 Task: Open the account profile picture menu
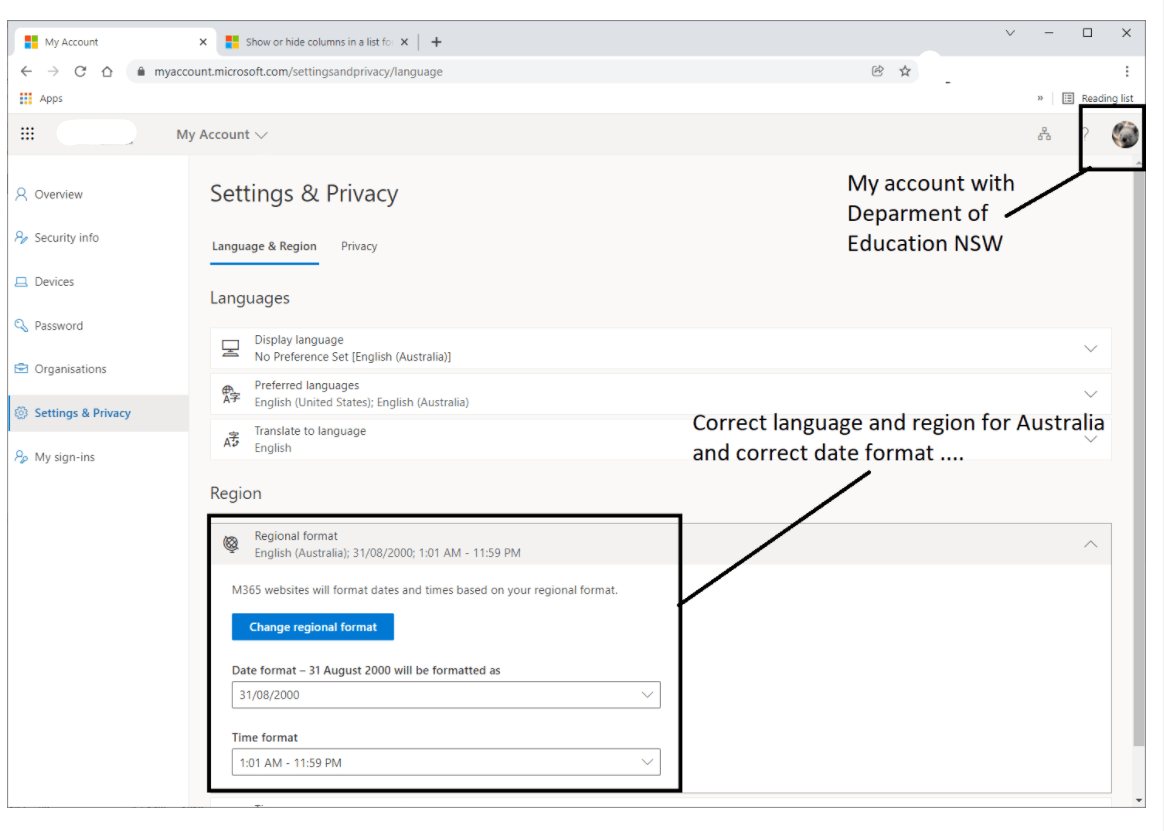click(x=1125, y=134)
